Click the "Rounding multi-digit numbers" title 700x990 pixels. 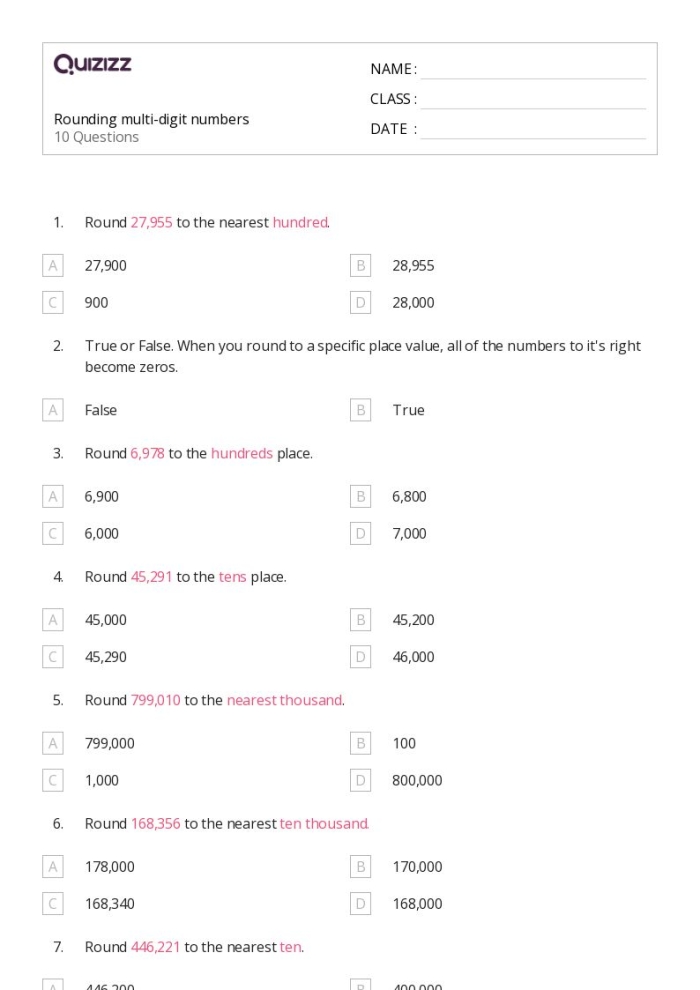tap(151, 119)
